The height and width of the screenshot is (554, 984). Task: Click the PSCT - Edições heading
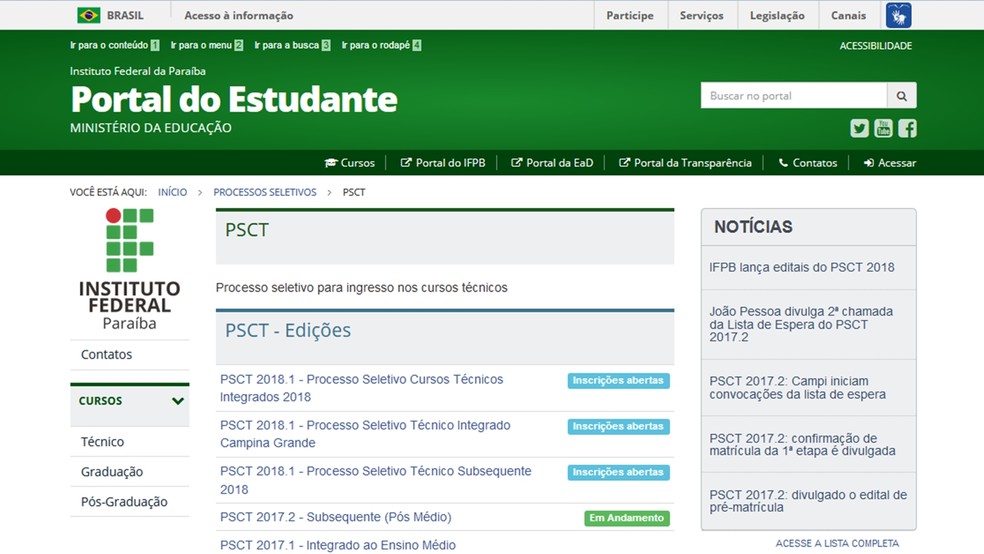click(288, 330)
